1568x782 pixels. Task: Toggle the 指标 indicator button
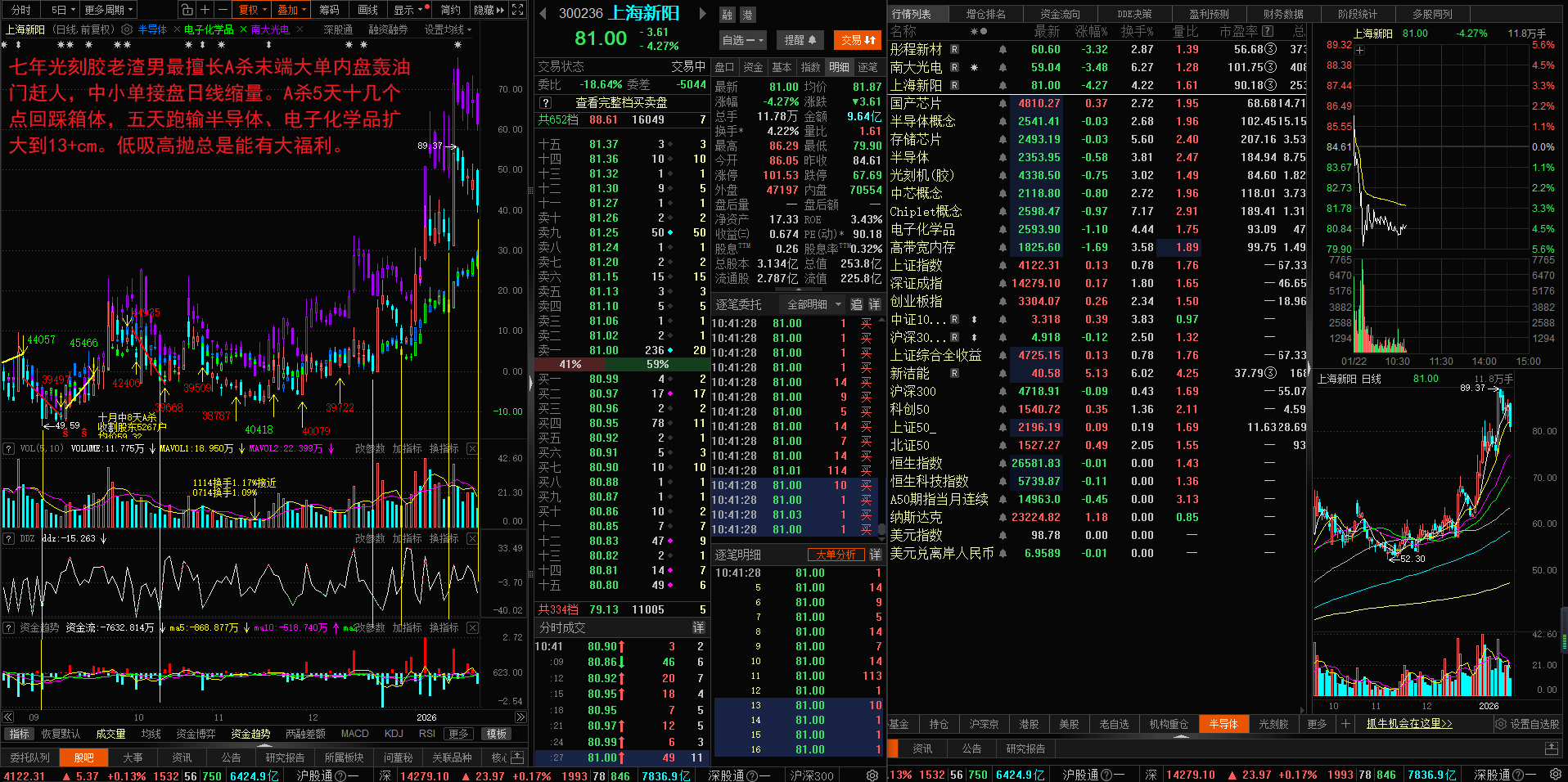[19, 734]
